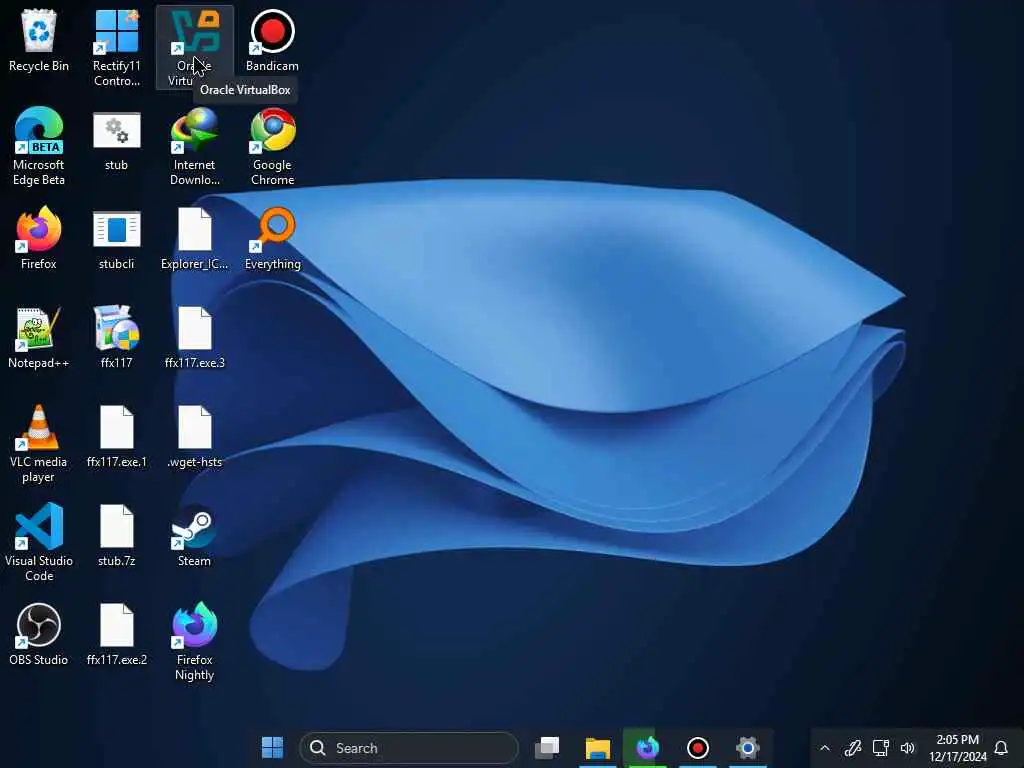The height and width of the screenshot is (768, 1024).
Task: Select the ffx117 installer icon
Action: pos(116,338)
